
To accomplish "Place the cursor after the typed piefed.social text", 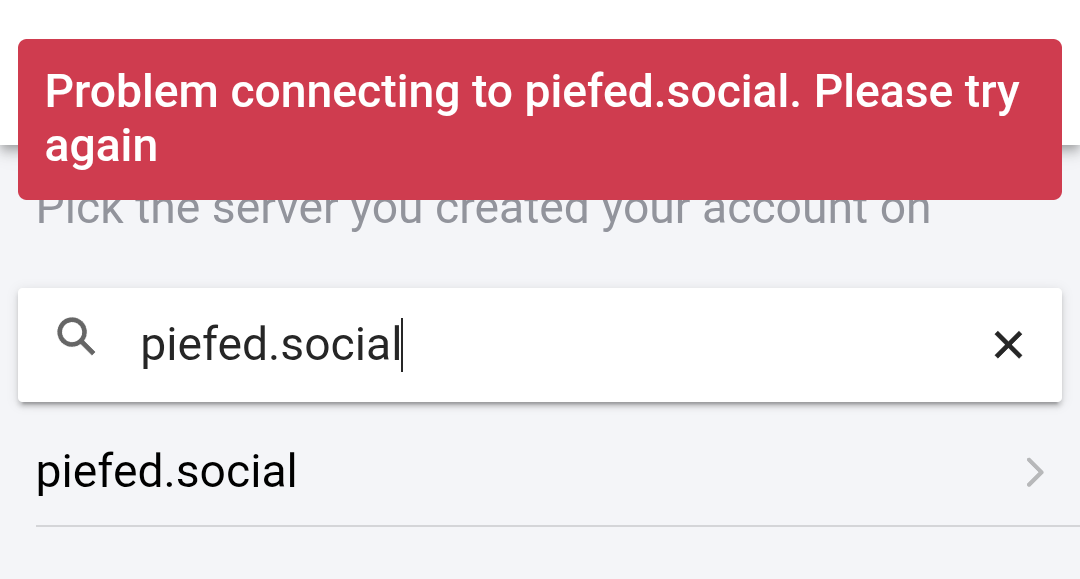I will (x=402, y=345).
